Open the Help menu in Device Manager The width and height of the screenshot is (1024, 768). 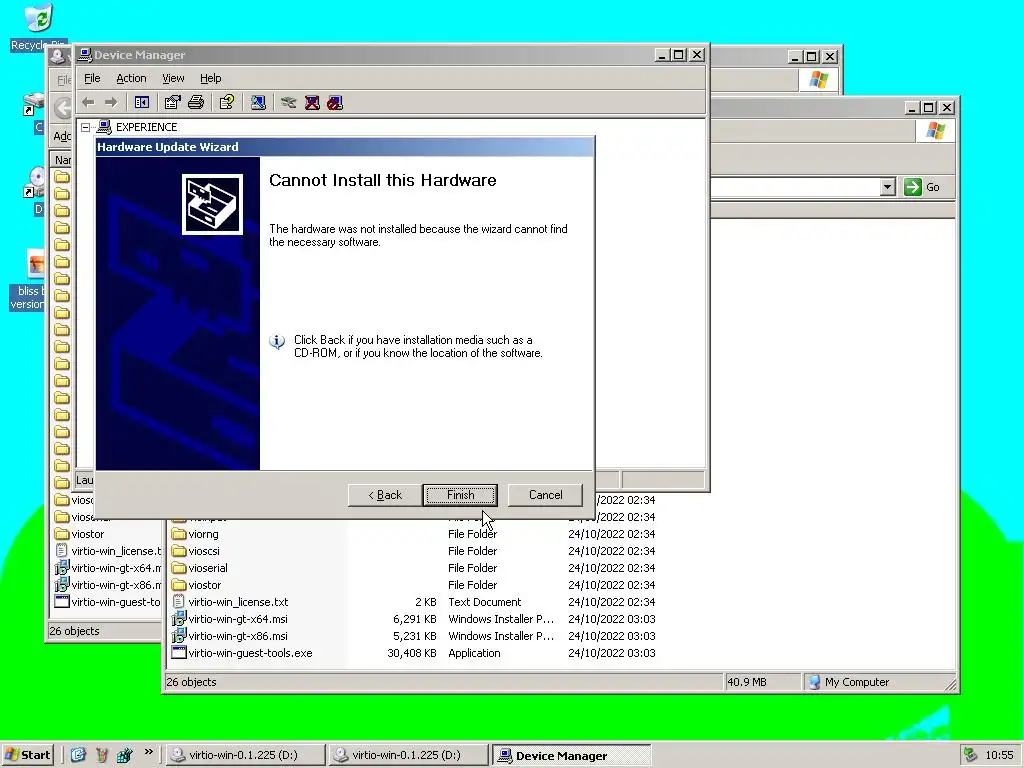pos(210,78)
